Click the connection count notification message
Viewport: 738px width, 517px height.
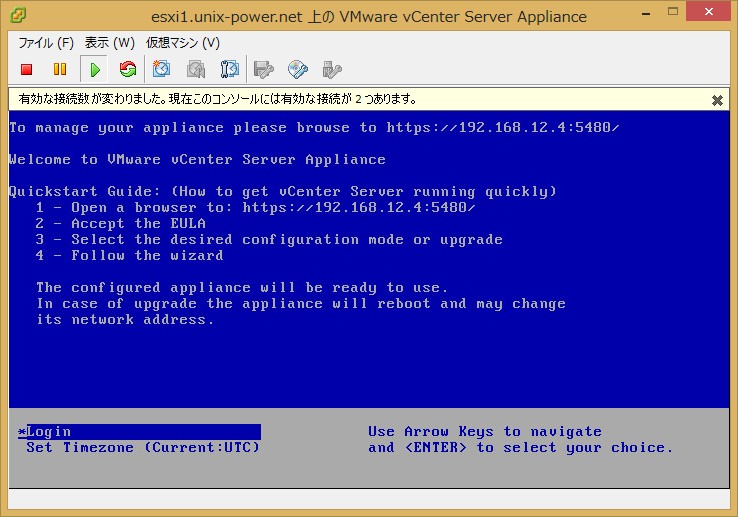pos(218,99)
